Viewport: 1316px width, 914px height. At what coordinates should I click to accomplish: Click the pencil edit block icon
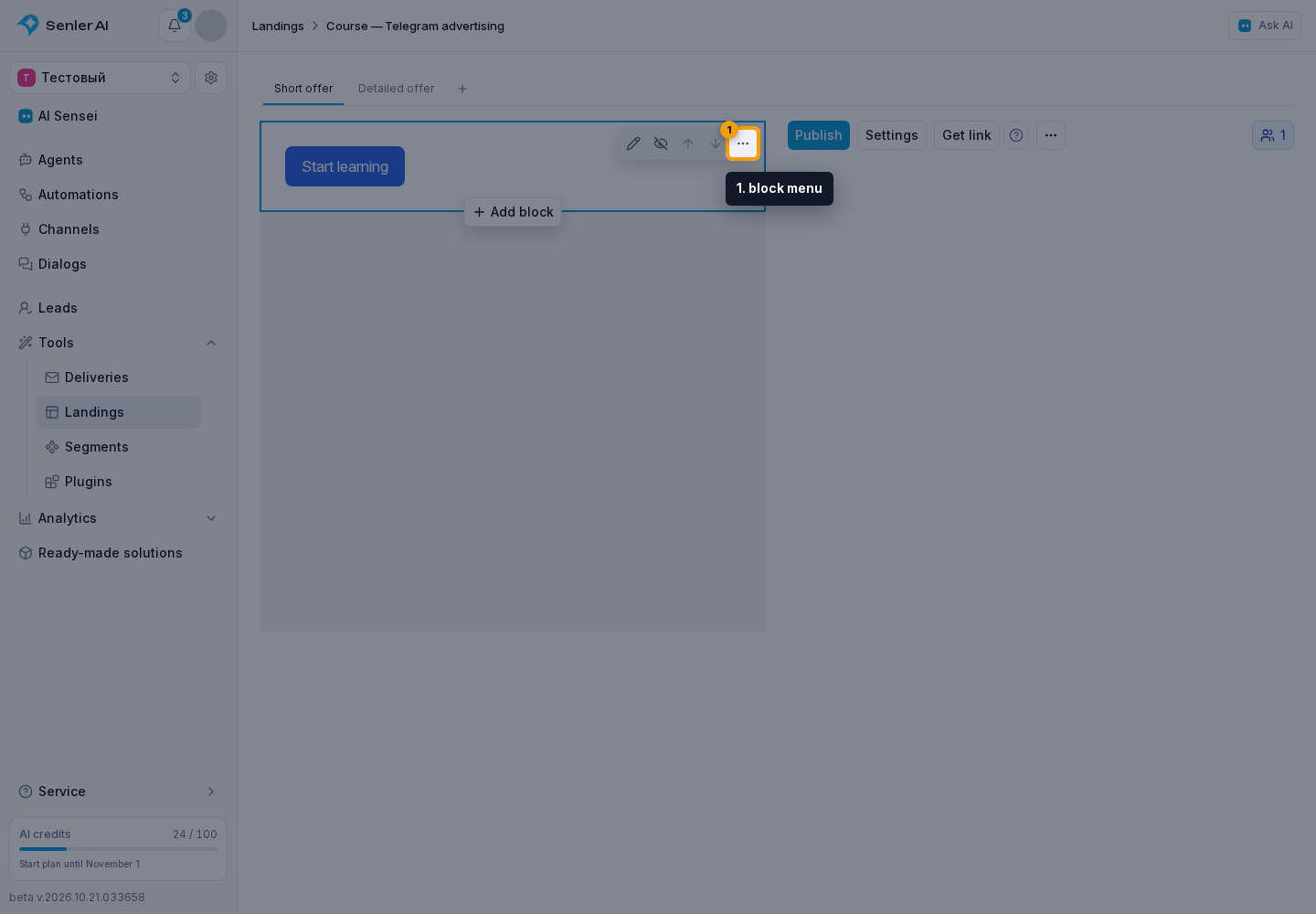(633, 143)
